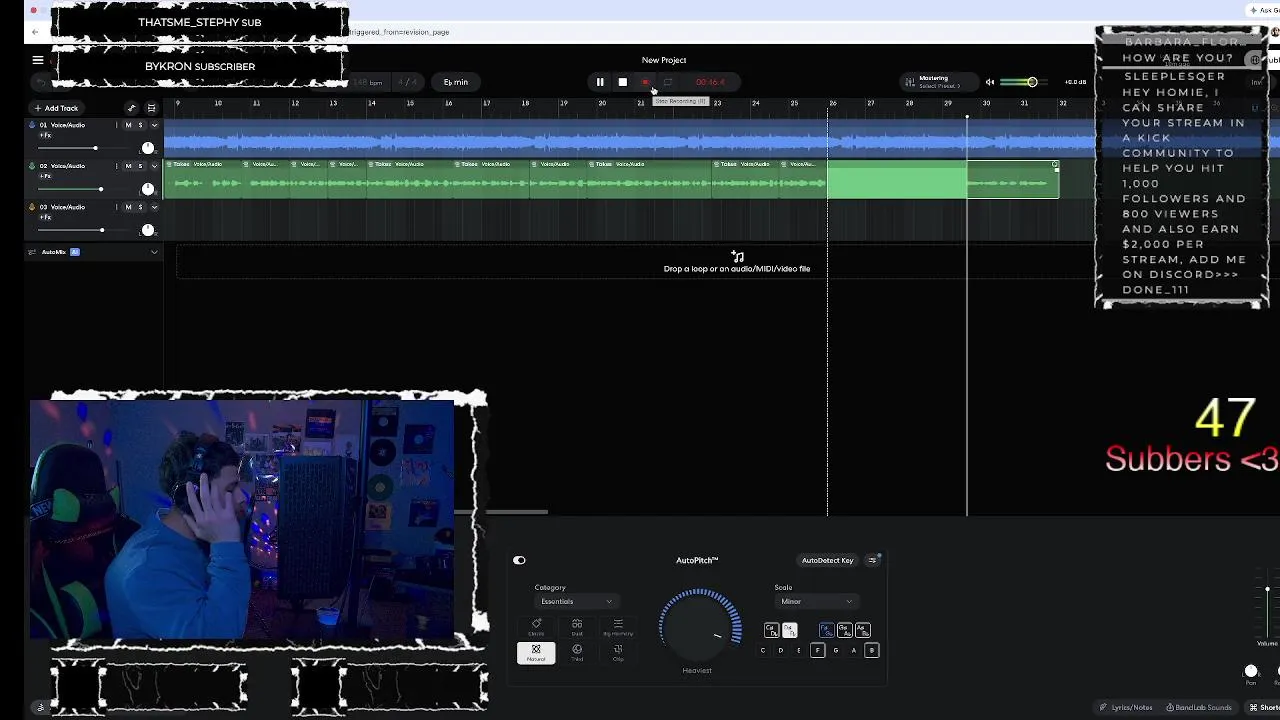Click the +Fx button on track 03

(45, 217)
